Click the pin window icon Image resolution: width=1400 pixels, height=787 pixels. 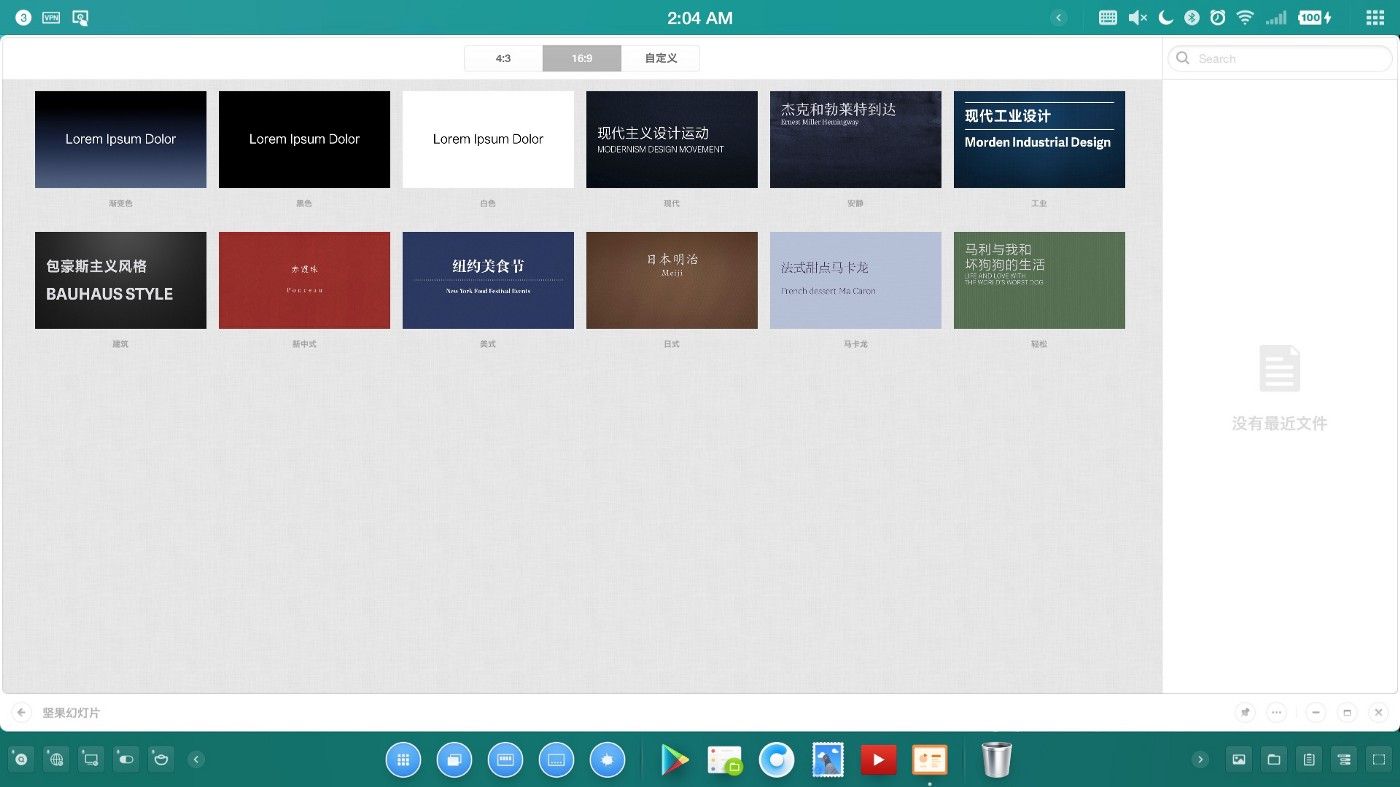click(x=1245, y=713)
